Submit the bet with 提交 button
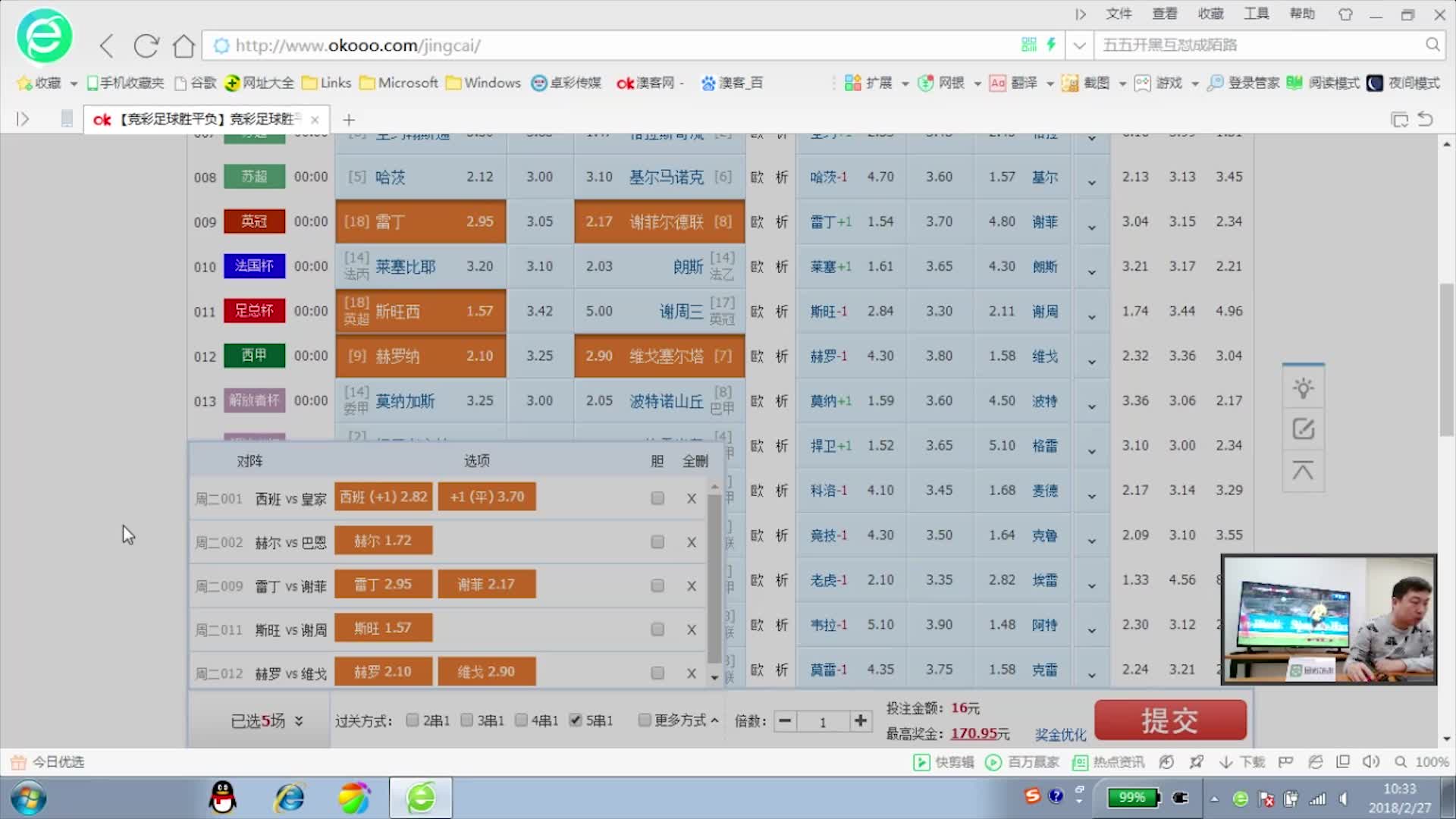1456x819 pixels. tap(1170, 720)
